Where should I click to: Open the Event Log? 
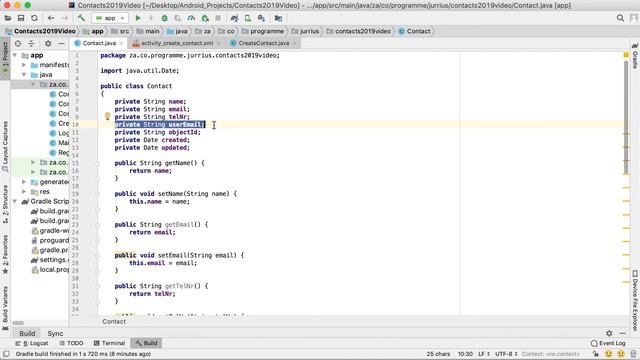coord(608,343)
